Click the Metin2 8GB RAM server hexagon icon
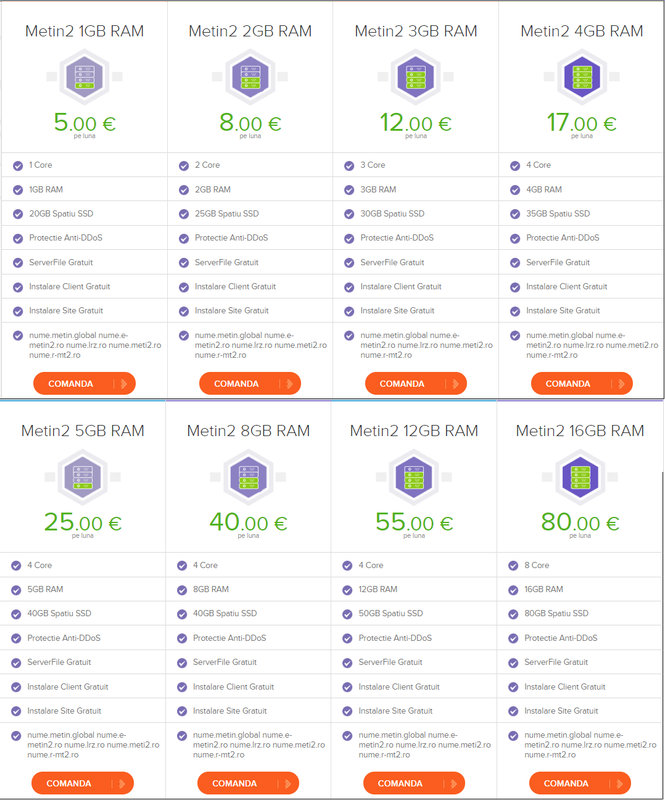The width and height of the screenshot is (665, 800). click(x=248, y=477)
